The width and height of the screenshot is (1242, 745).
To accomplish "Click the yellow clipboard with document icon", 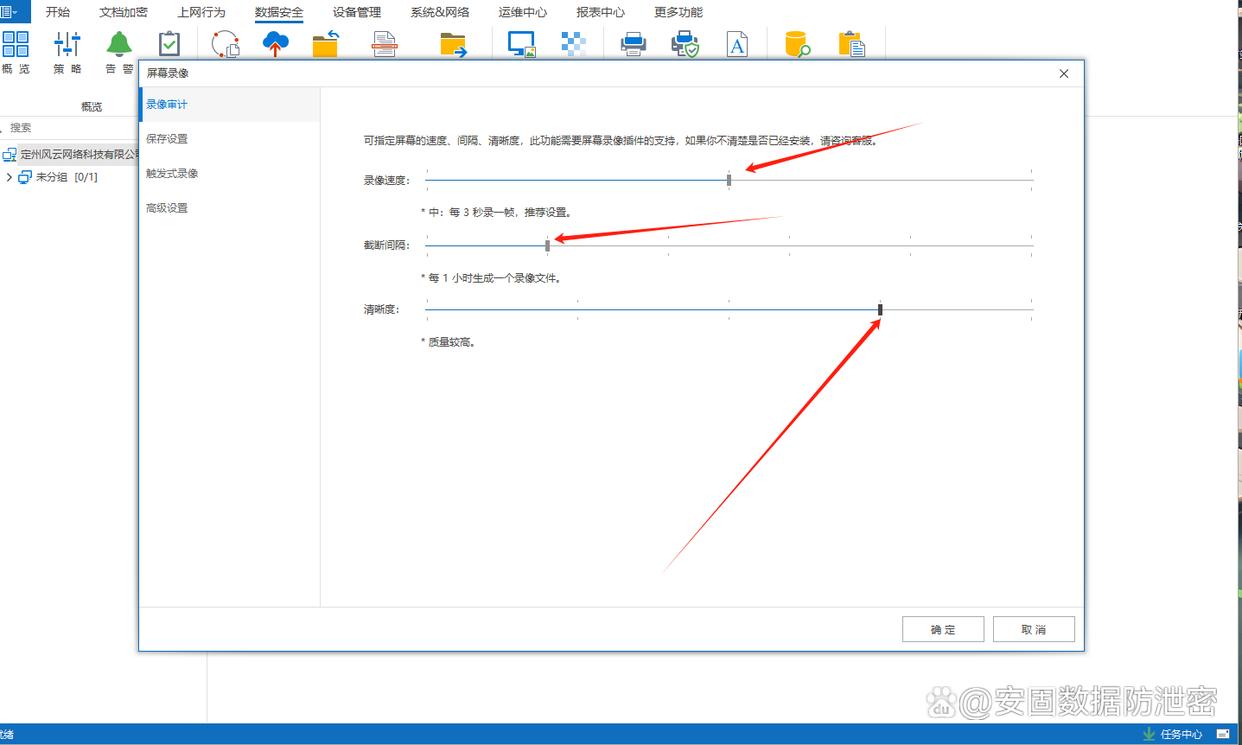I will (851, 44).
